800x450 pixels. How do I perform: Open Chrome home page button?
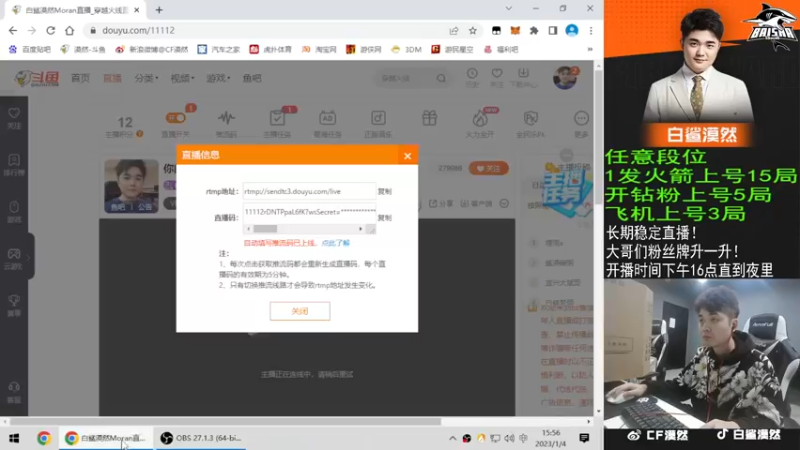pyautogui.click(x=69, y=31)
